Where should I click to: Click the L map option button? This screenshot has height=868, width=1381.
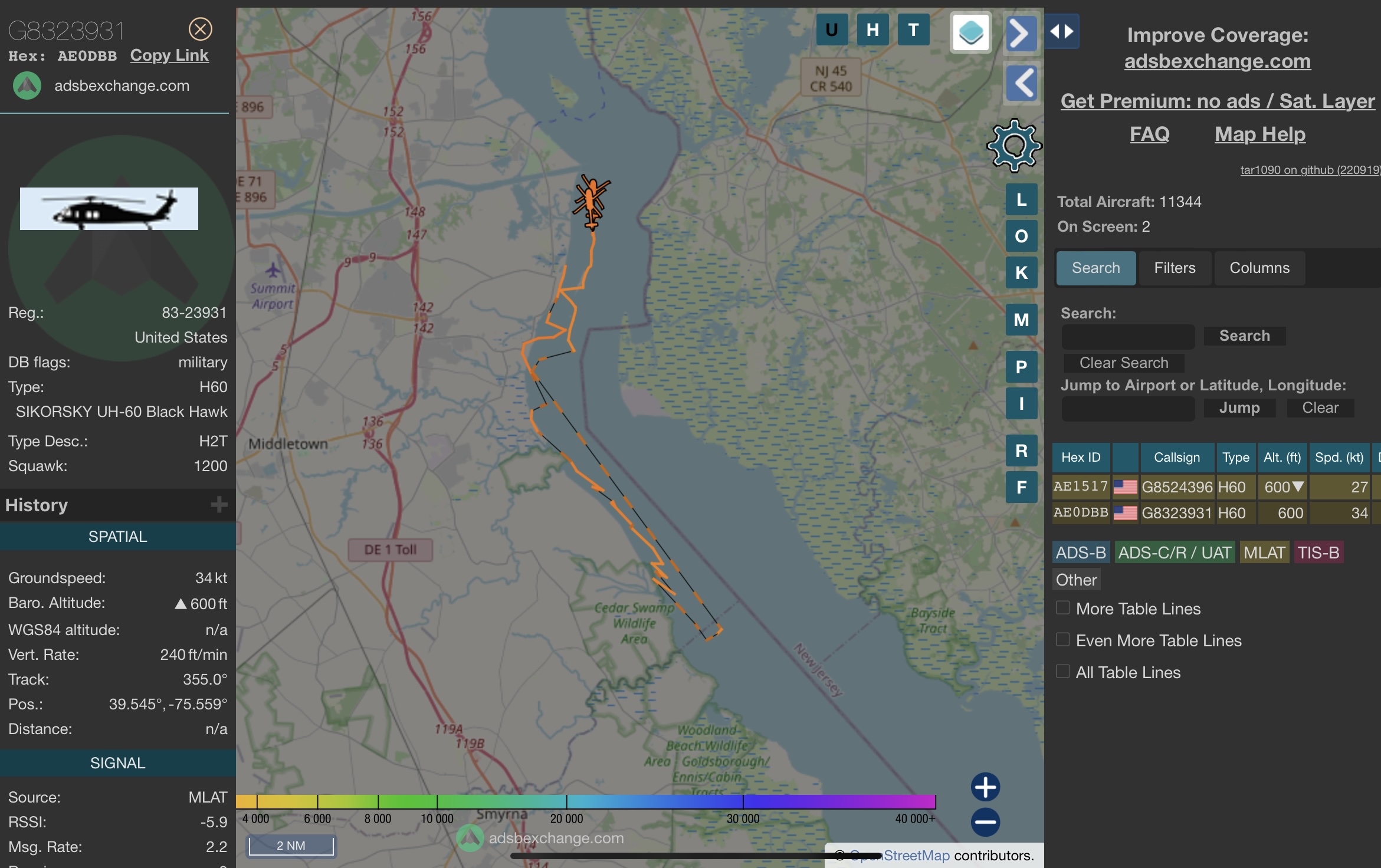click(1021, 200)
